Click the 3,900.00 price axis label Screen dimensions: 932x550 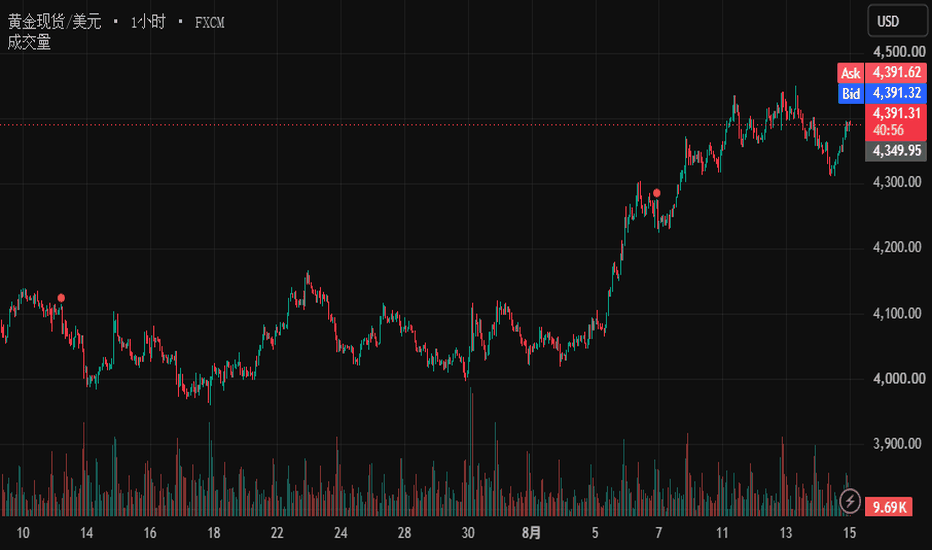[x=897, y=444]
